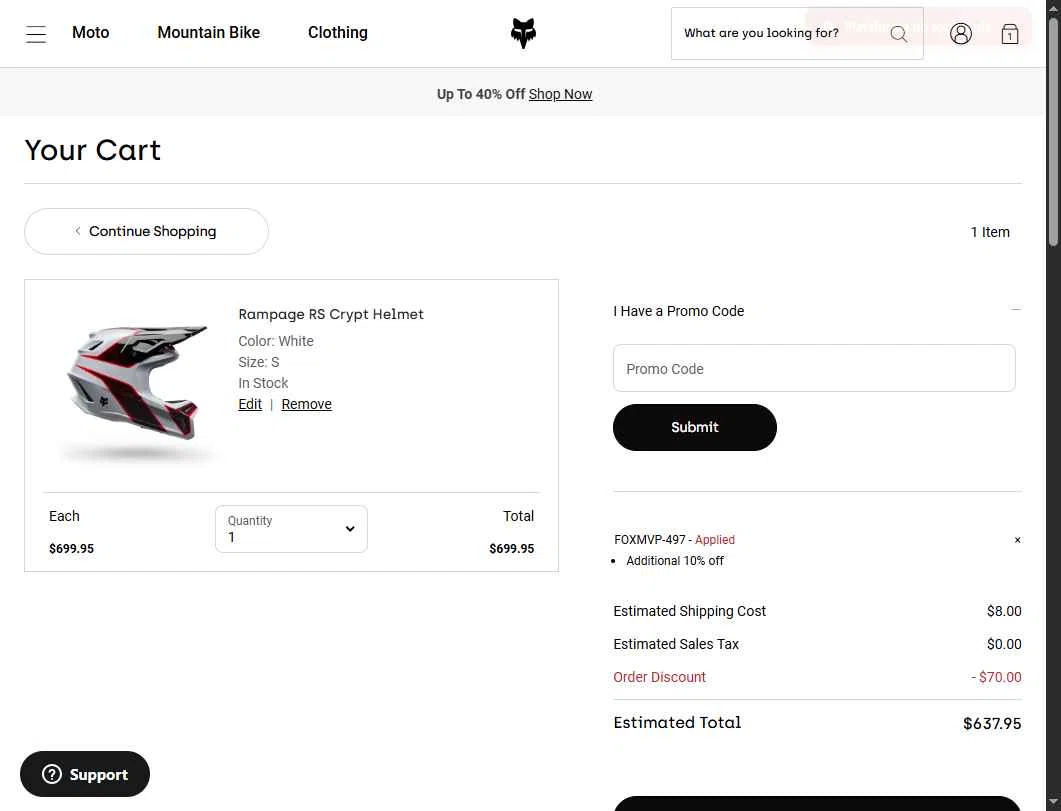Click the Support help icon button
The image size is (1061, 811).
[85, 774]
